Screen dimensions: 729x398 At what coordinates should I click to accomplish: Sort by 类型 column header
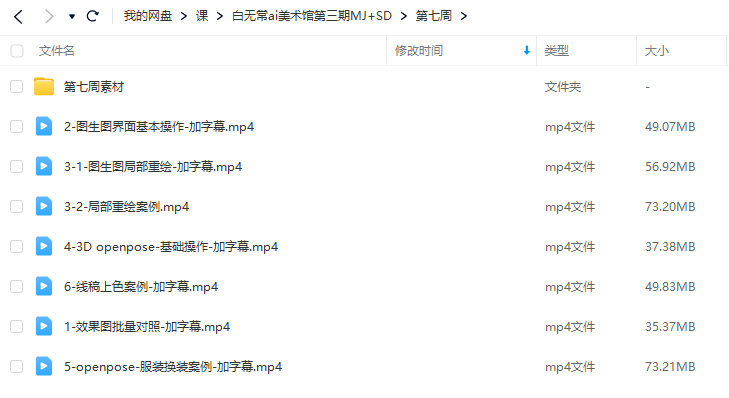tap(557, 51)
